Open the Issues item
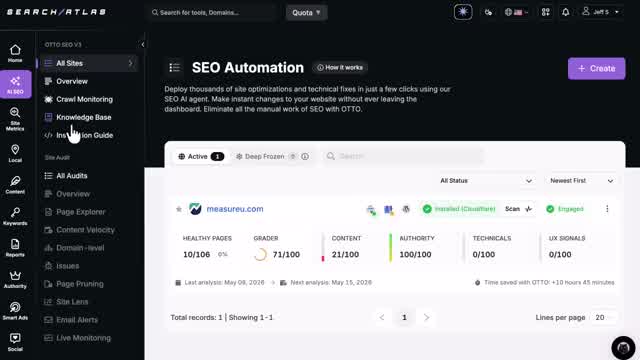The height and width of the screenshot is (360, 640). point(67,266)
